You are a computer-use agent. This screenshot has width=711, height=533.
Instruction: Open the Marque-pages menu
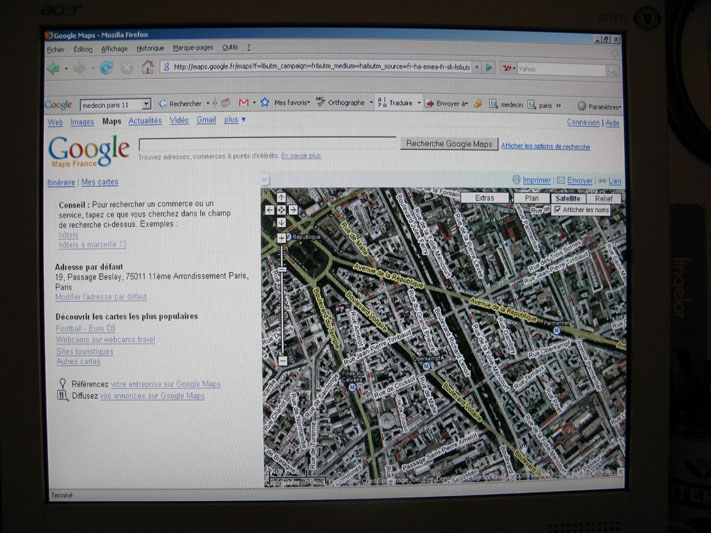(x=193, y=48)
